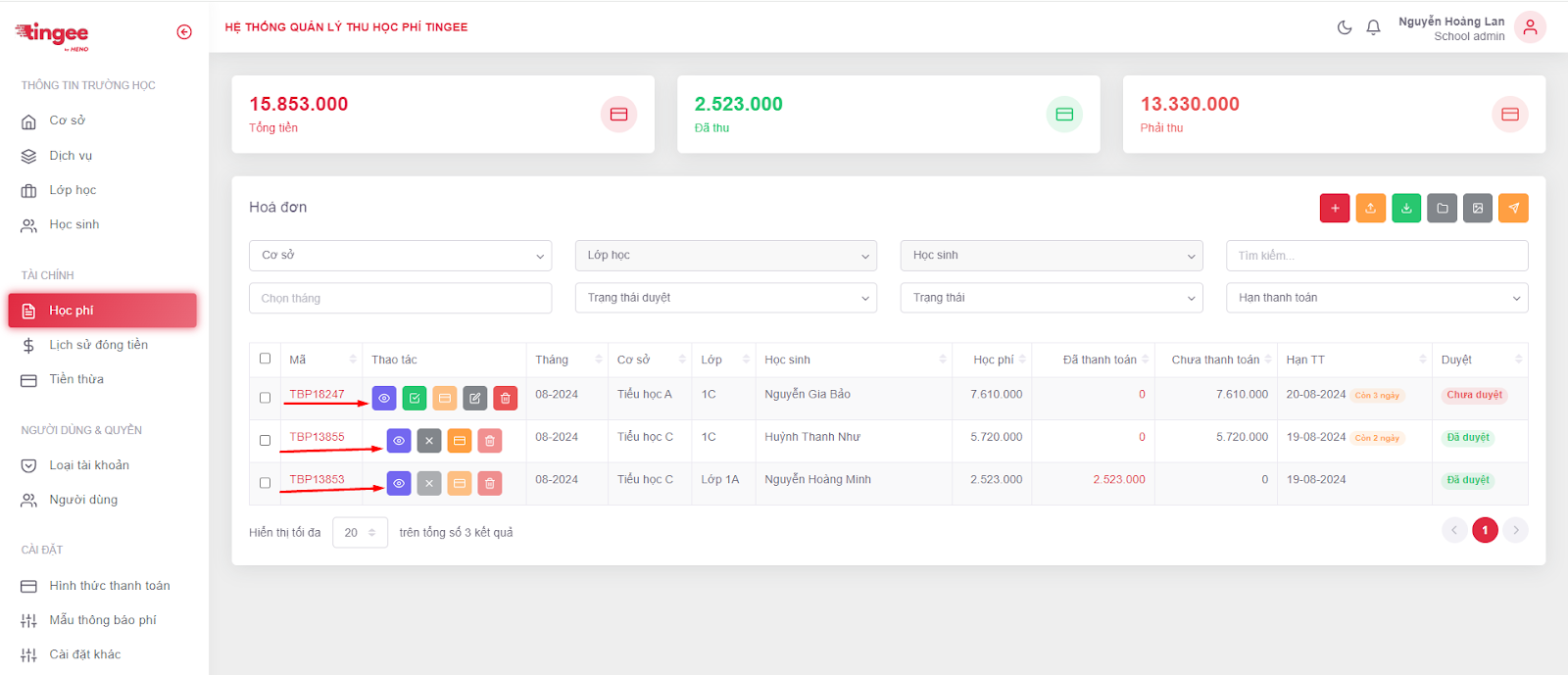Approve invoice TBP18247 with green check icon
The image size is (1568, 675).
(x=415, y=398)
